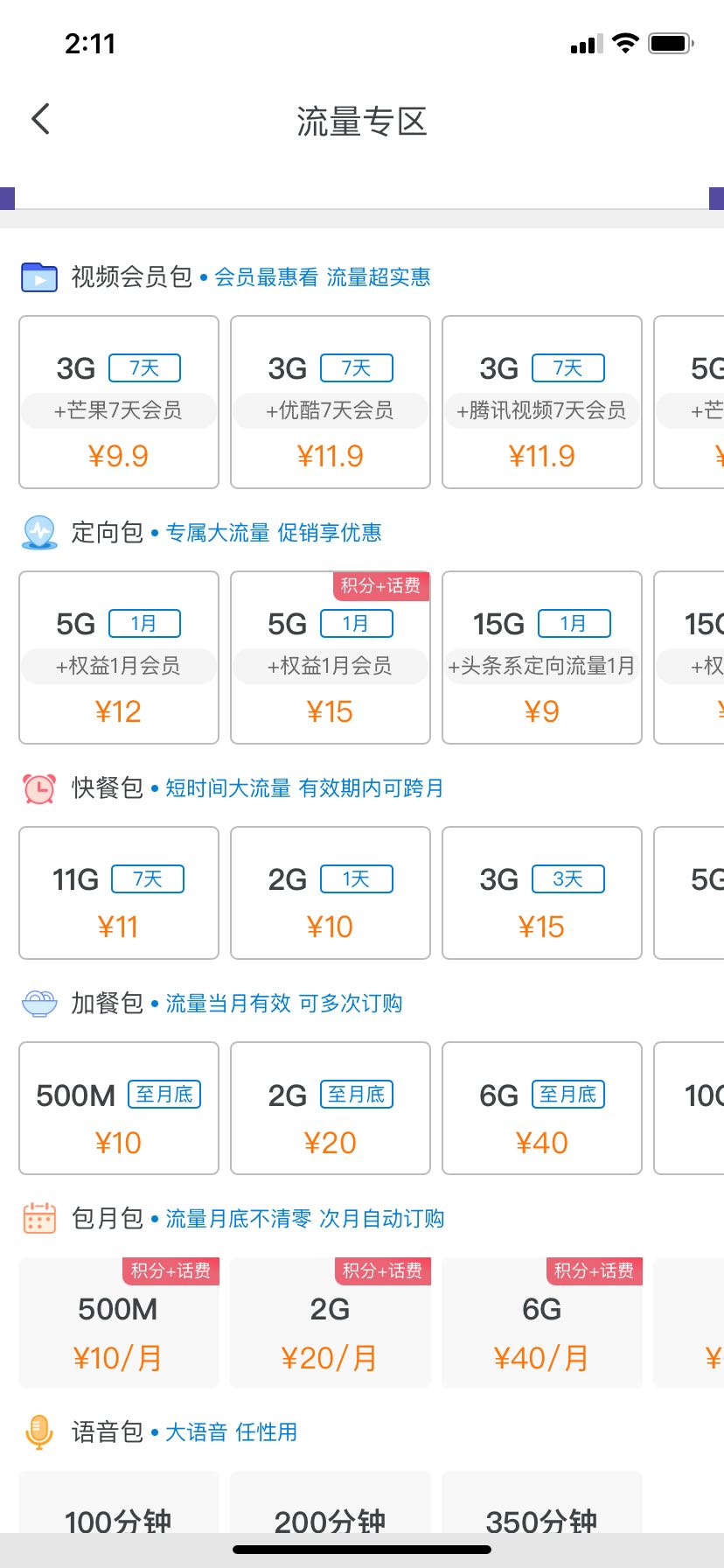Image resolution: width=724 pixels, height=1568 pixels.
Task: Select 3G 芒果7天会员 ¥9.9 package
Action: (x=119, y=402)
